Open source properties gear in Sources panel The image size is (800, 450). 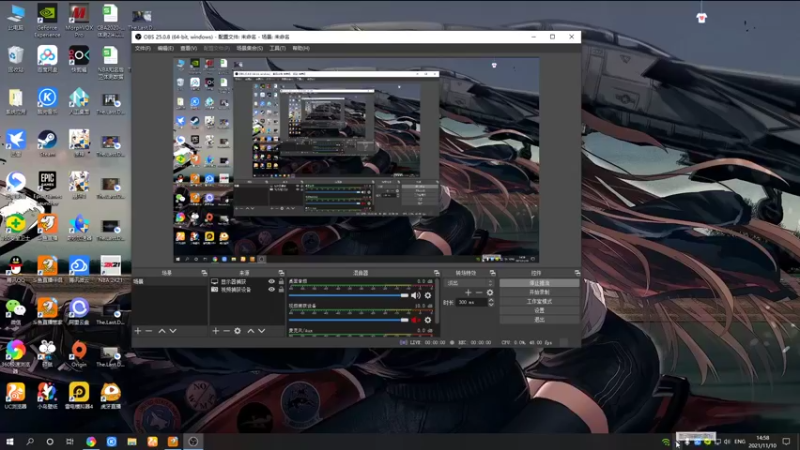[237, 331]
